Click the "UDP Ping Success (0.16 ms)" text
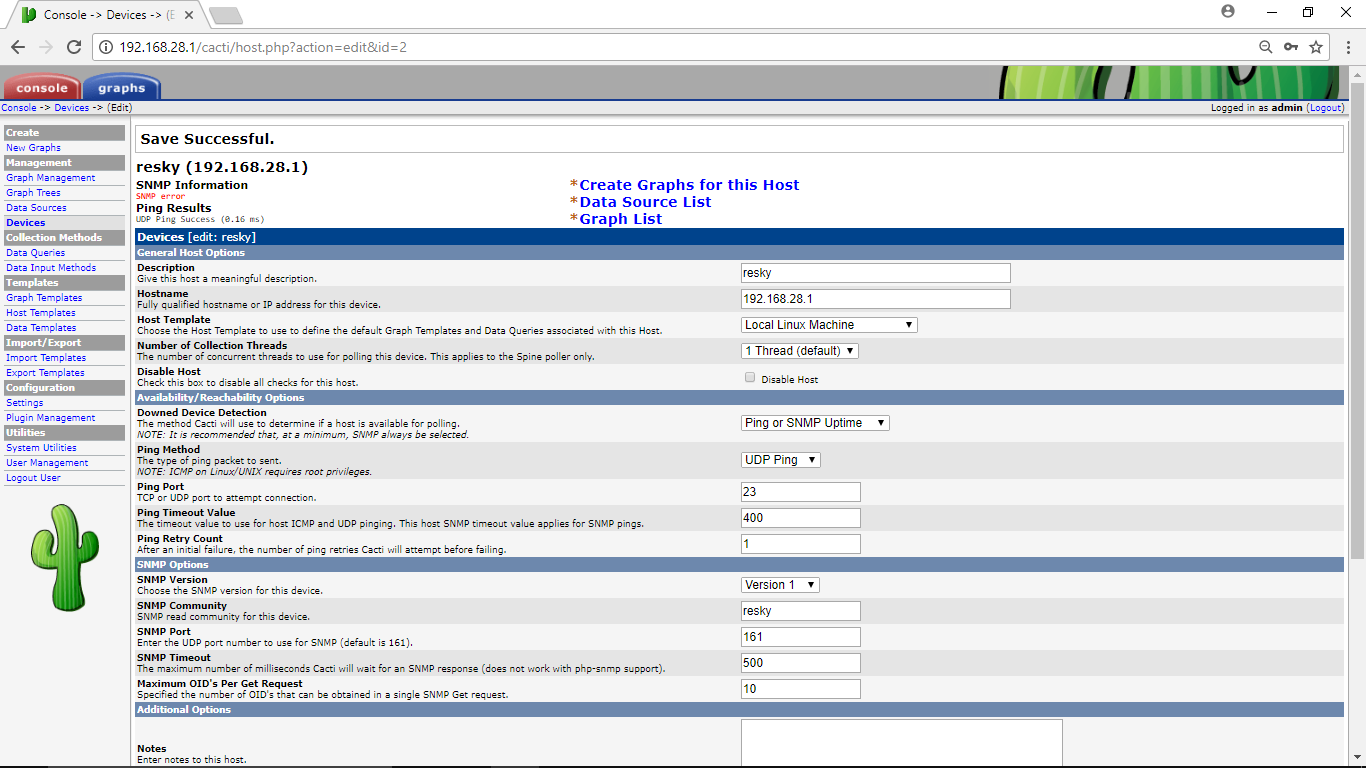Image resolution: width=1366 pixels, height=768 pixels. pyautogui.click(x=200, y=219)
